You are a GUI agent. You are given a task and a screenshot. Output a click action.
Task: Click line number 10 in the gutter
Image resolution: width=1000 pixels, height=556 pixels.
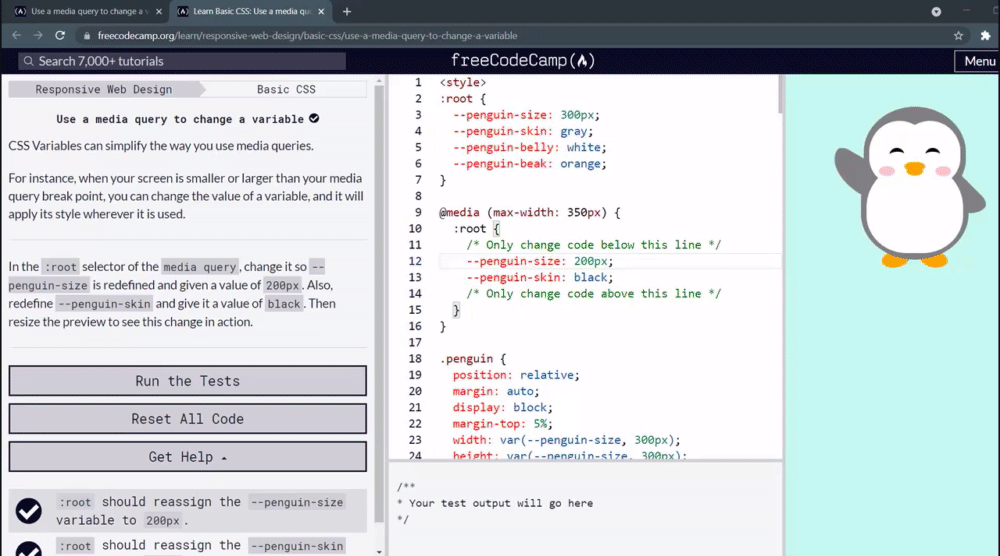(x=415, y=228)
